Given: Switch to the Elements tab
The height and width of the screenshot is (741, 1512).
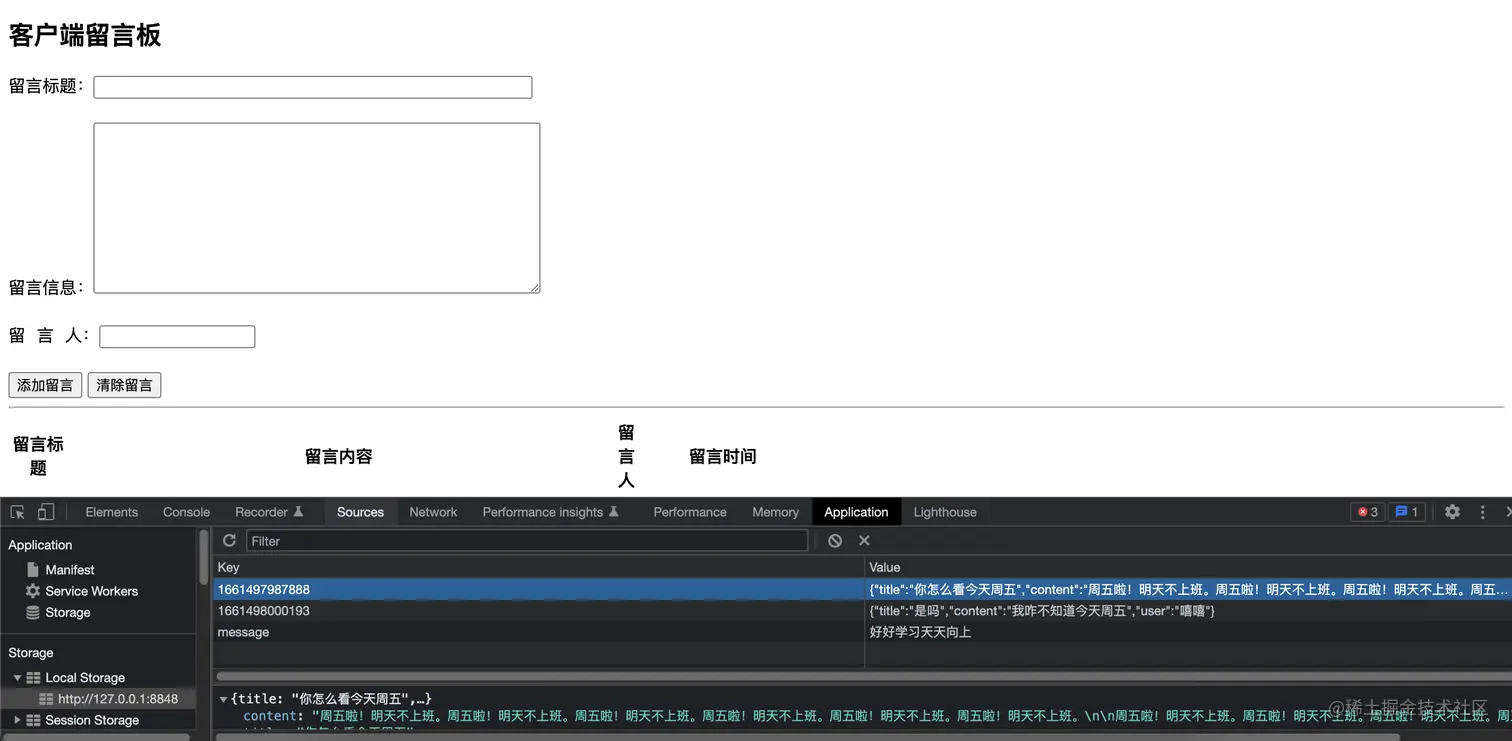Looking at the screenshot, I should (112, 512).
